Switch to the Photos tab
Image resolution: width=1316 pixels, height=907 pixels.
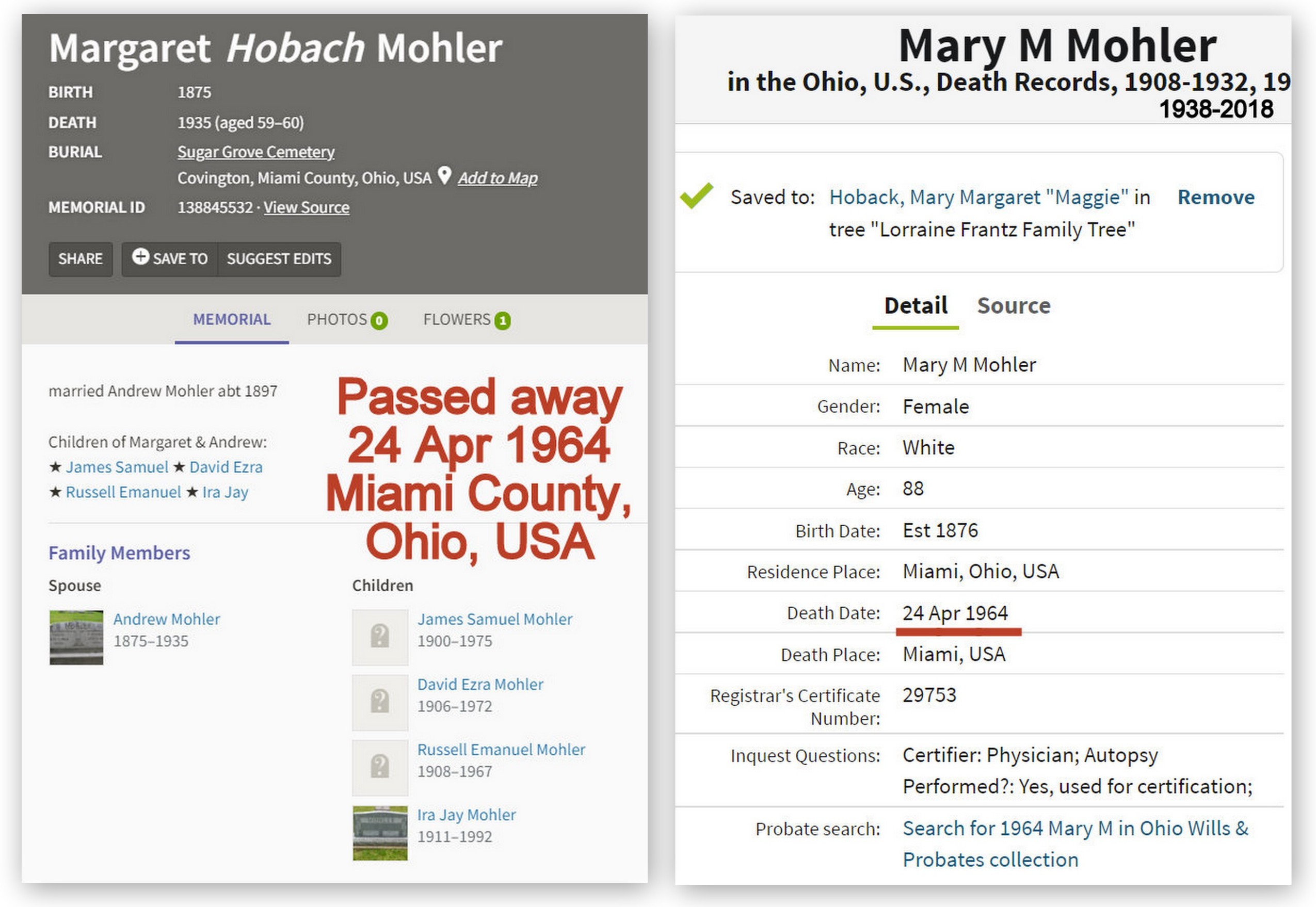point(346,320)
